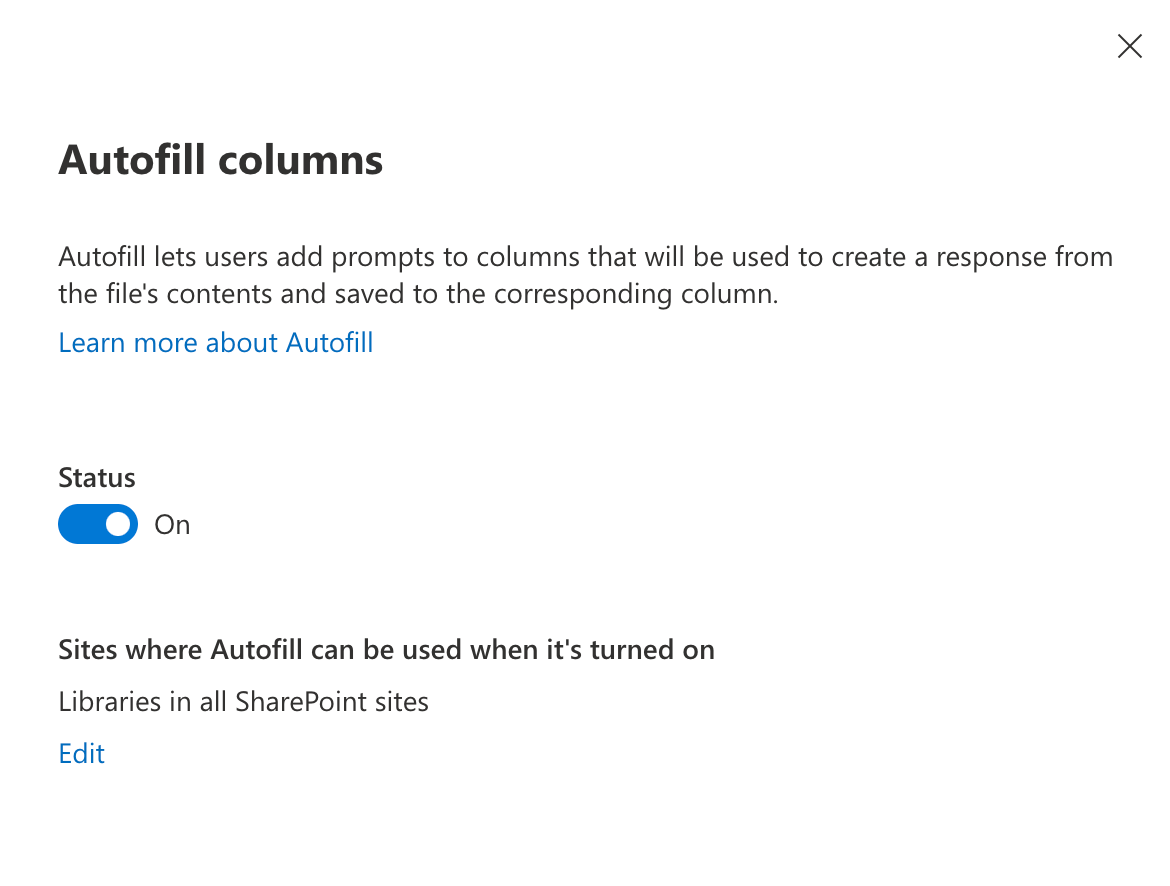Click the second line of the description text
Image resolution: width=1170 pixels, height=886 pixels.
[418, 295]
